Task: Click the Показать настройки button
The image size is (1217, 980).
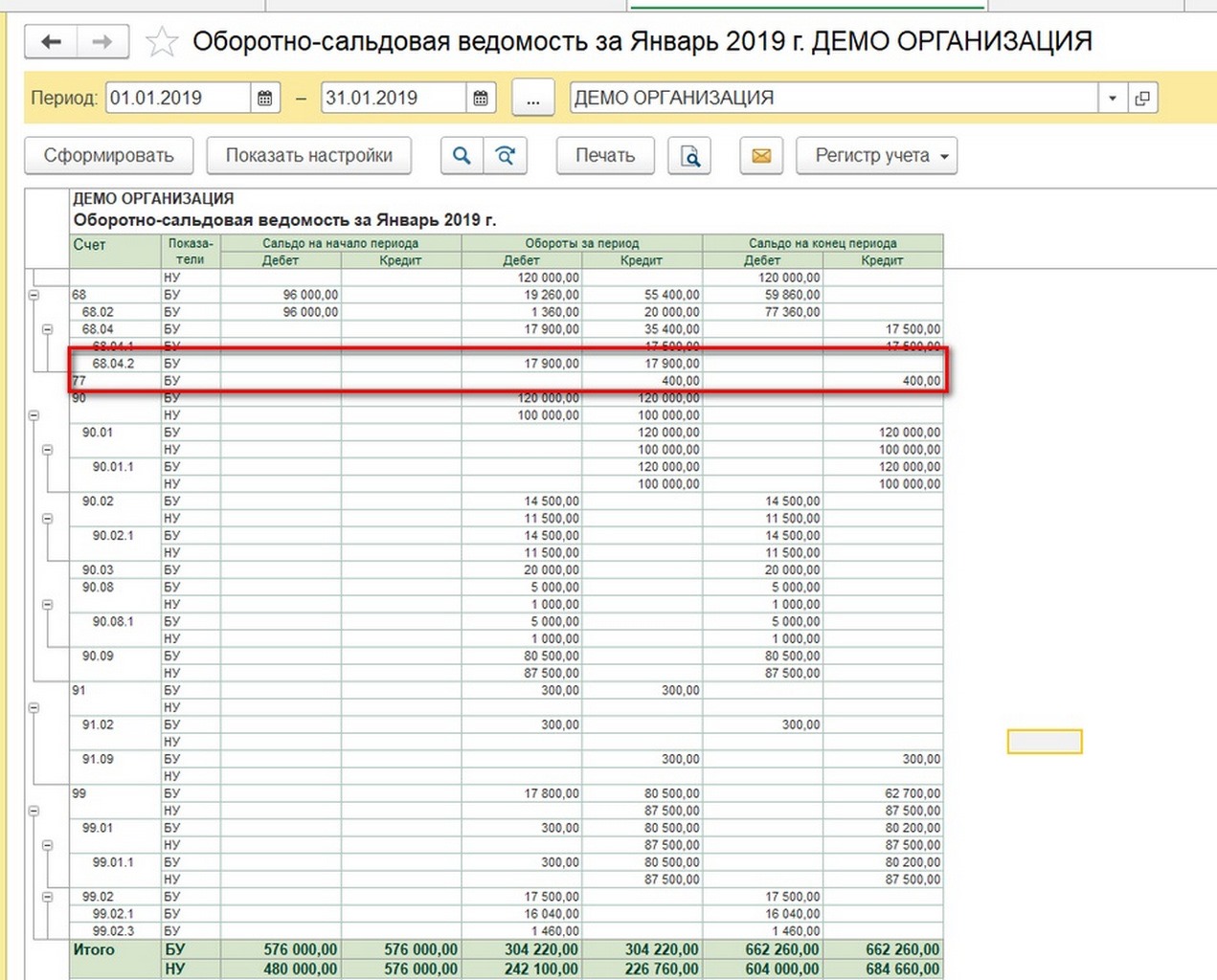Action: pos(308,156)
